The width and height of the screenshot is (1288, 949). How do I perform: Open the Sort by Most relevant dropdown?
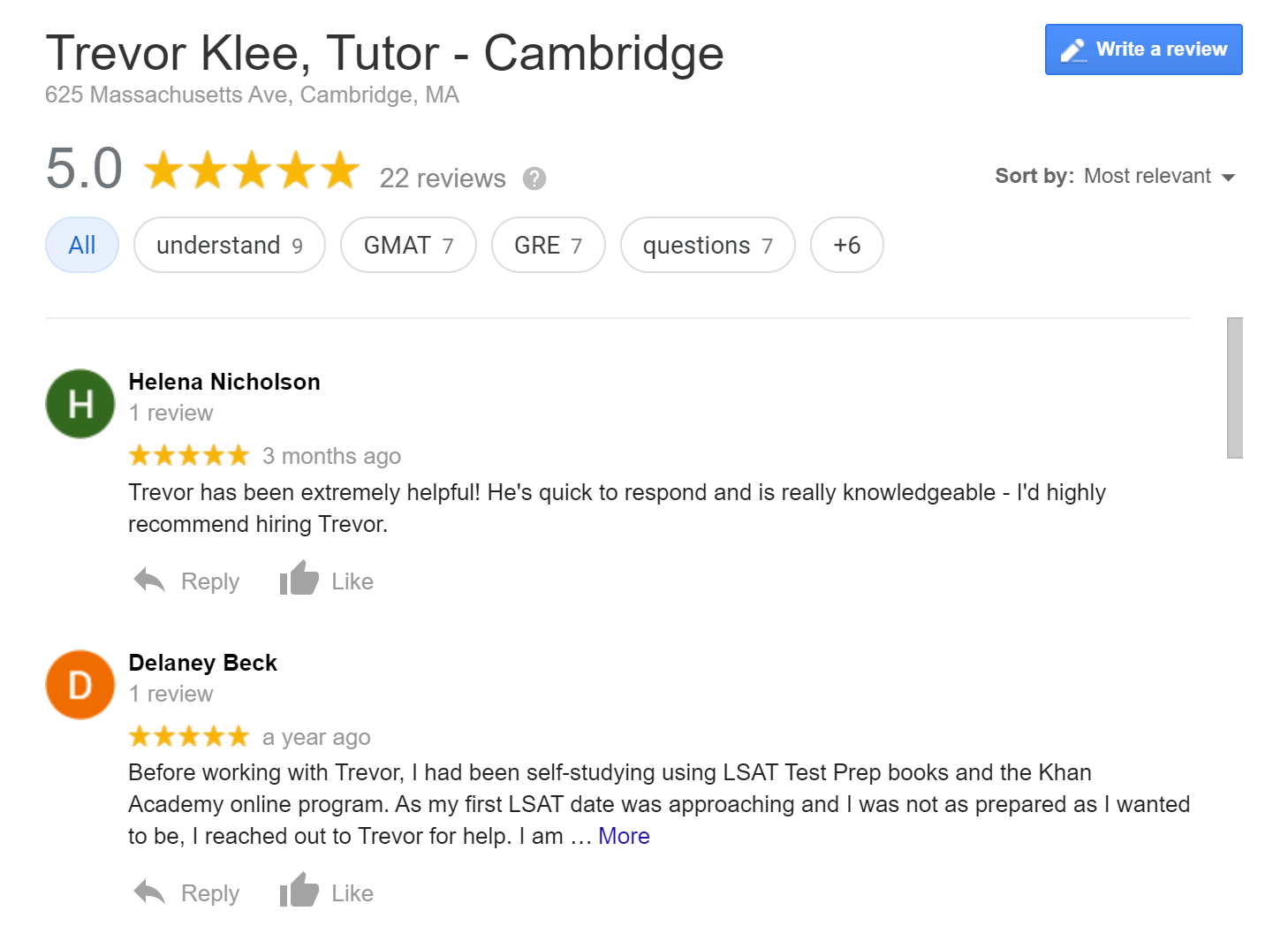click(x=1158, y=177)
